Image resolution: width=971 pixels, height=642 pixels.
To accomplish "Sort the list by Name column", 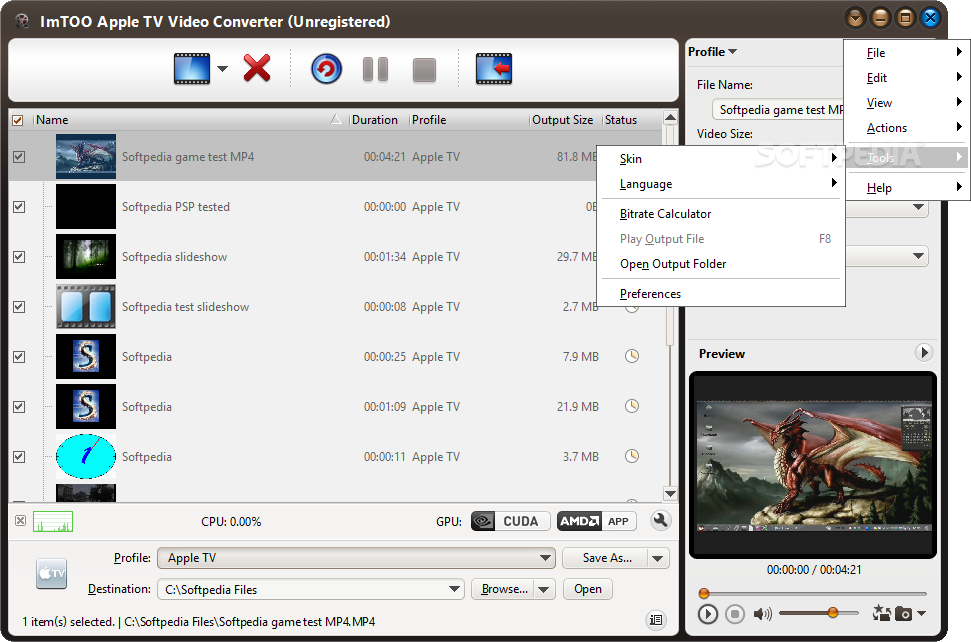I will tap(189, 119).
